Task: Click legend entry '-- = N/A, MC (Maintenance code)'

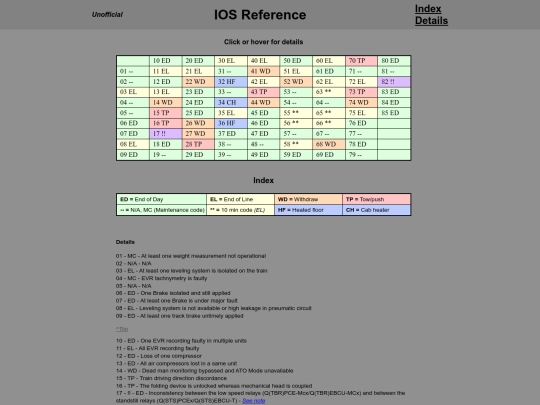Action: pyautogui.click(x=162, y=210)
